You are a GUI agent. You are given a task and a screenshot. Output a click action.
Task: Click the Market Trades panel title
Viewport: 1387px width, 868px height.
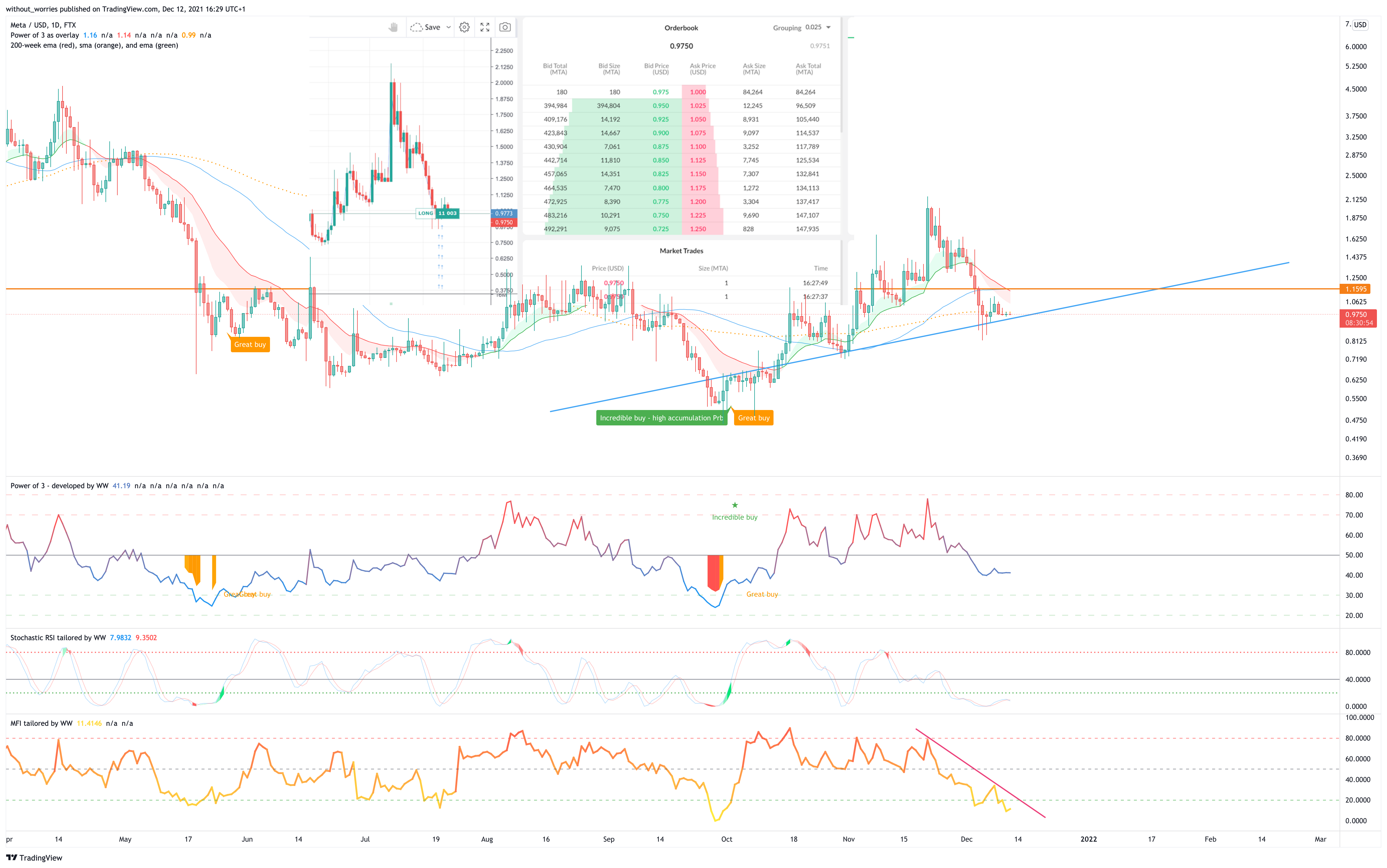[x=681, y=251]
